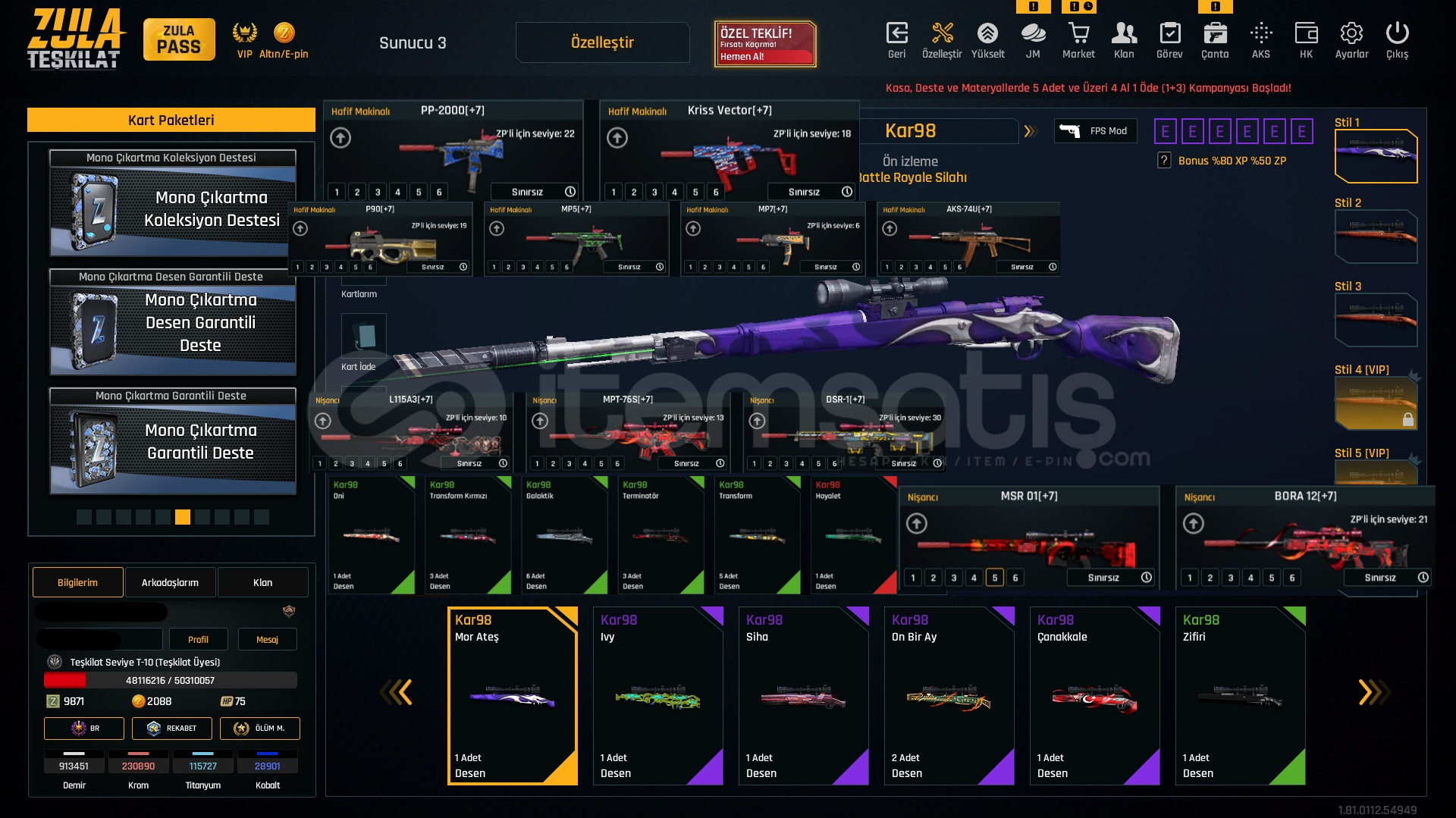Viewport: 1456px width, 818px height.
Task: Toggle FPS Mod preview
Action: pos(1093,131)
